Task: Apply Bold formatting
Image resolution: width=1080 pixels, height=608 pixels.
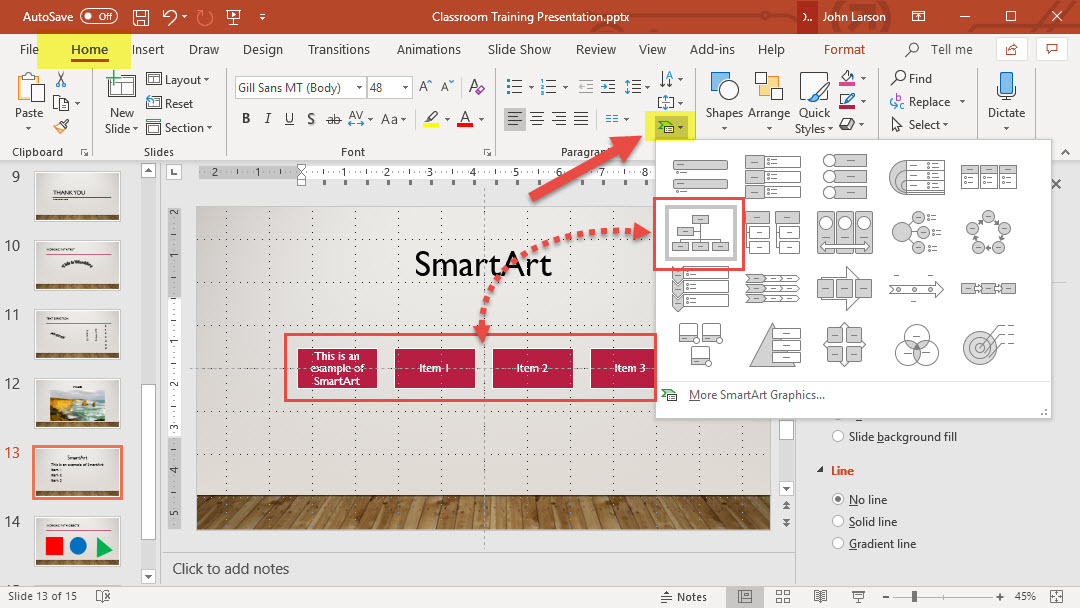Action: (x=246, y=119)
